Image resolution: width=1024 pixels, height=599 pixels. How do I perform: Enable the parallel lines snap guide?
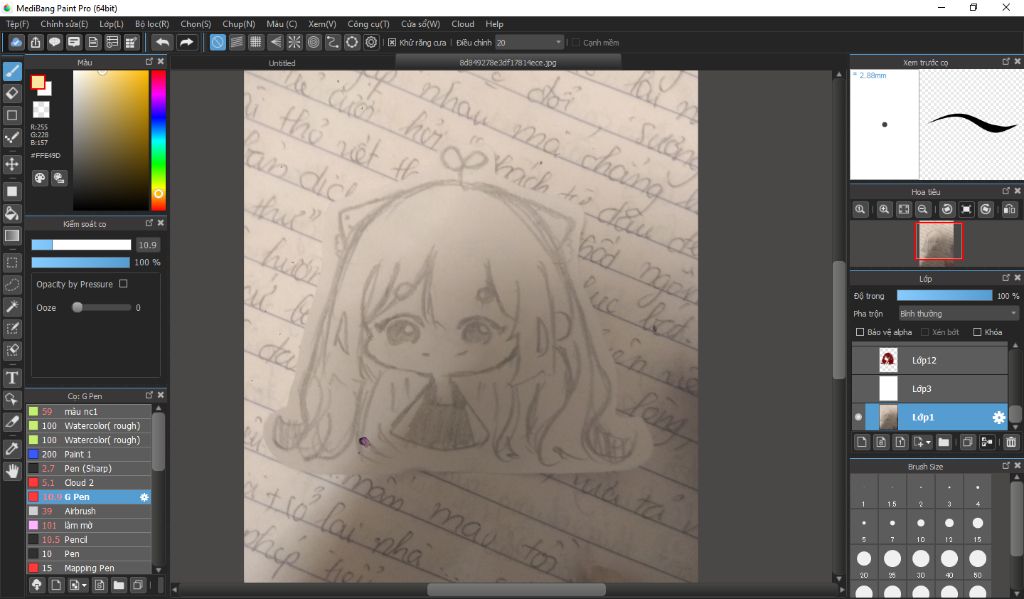coord(237,42)
